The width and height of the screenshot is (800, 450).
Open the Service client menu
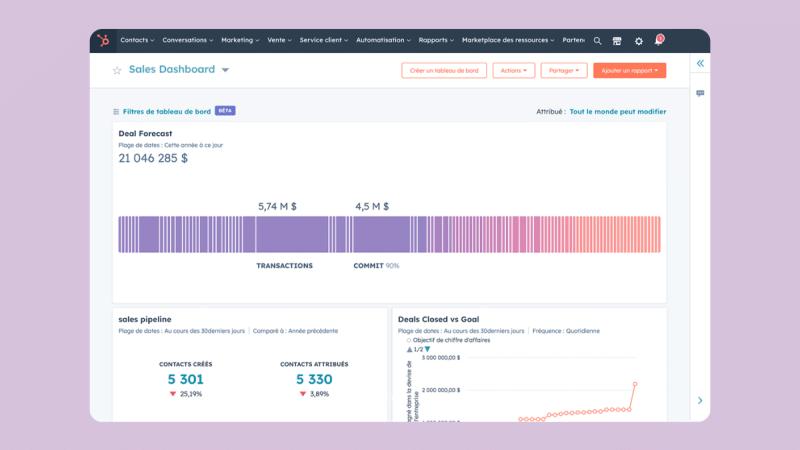coord(323,40)
